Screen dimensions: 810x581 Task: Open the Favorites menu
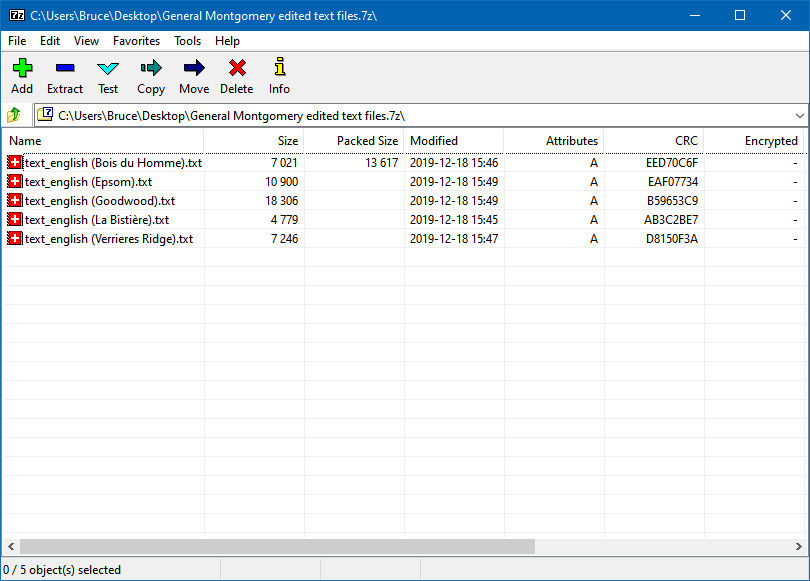[x=136, y=41]
